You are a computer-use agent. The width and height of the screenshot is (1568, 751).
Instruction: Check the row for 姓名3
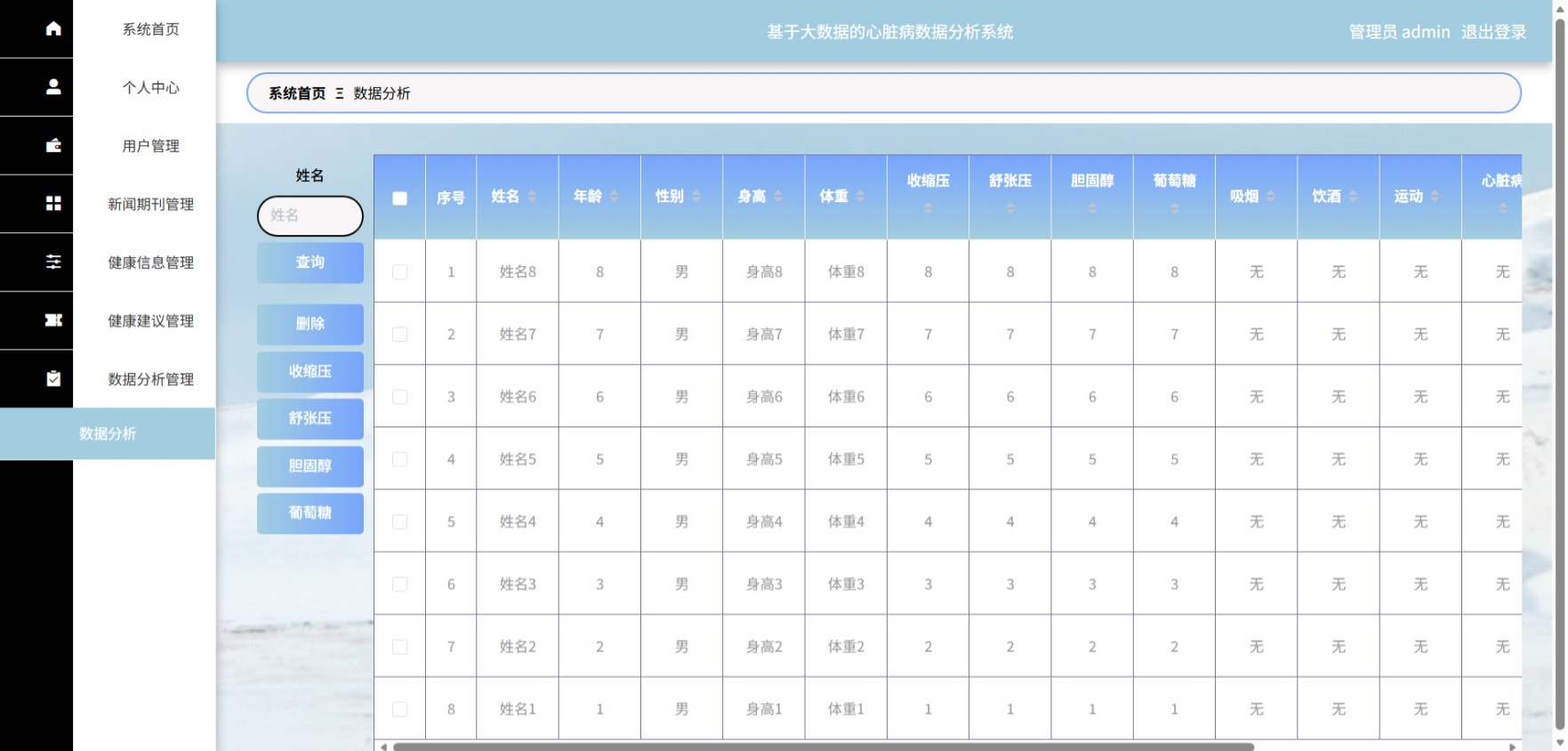point(400,585)
